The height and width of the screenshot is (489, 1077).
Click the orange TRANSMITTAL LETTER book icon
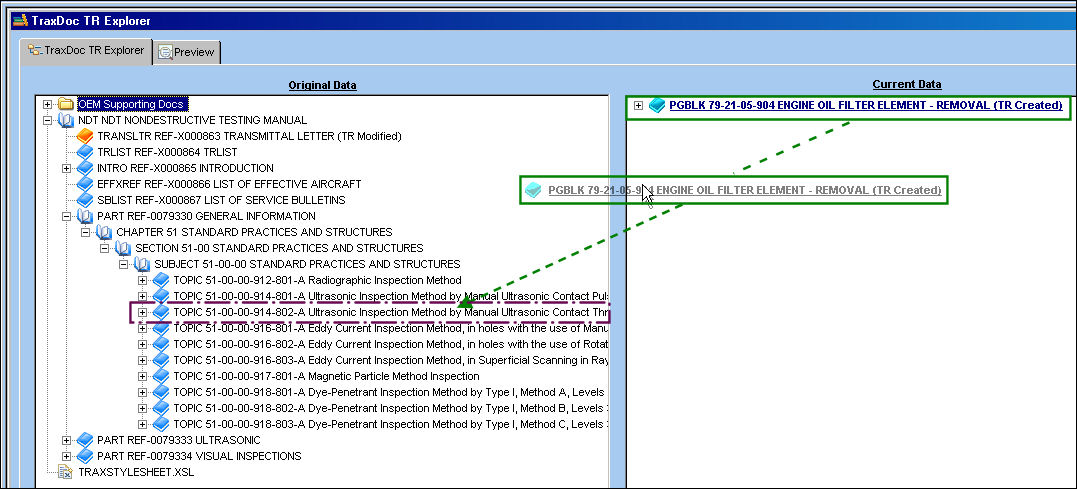point(85,136)
